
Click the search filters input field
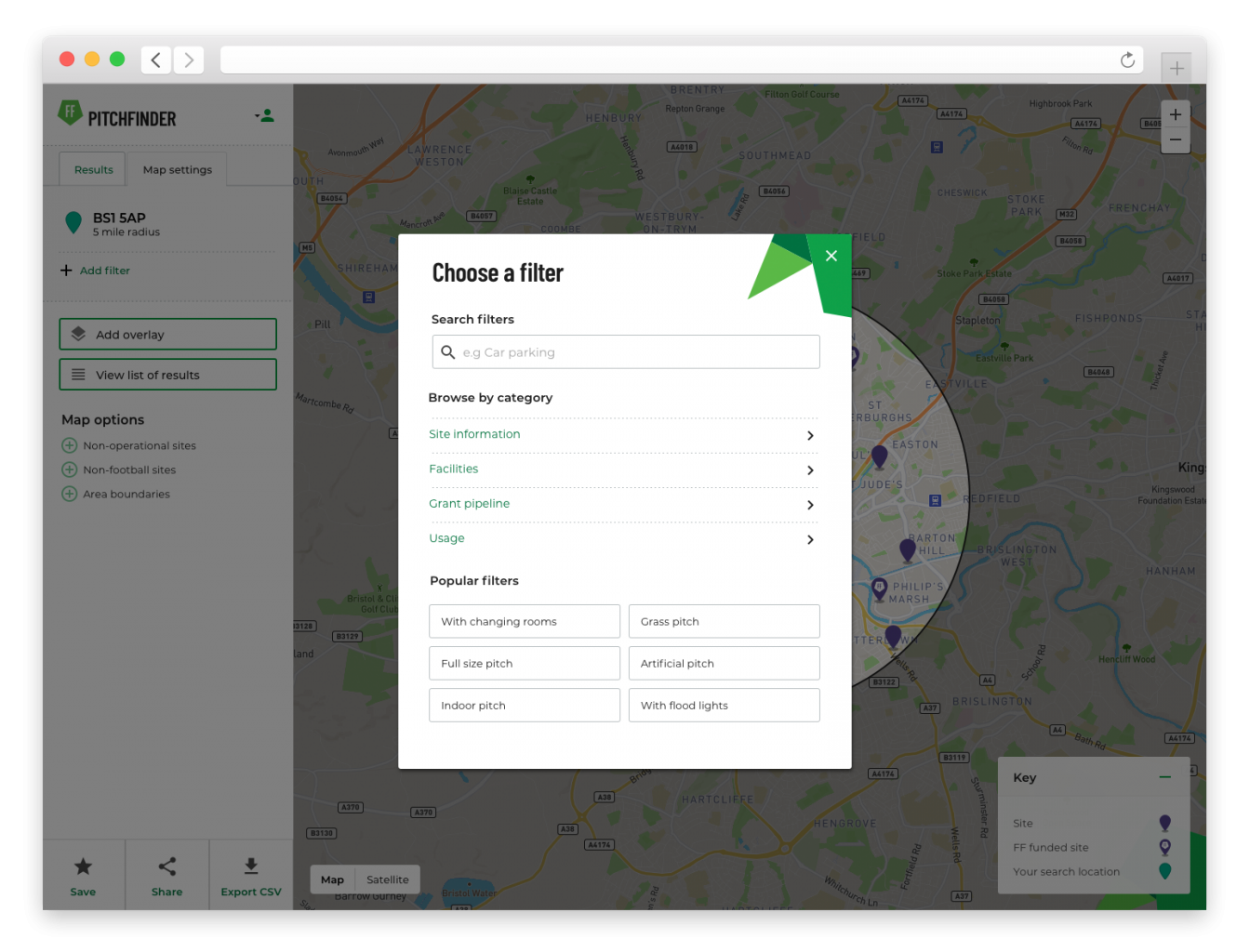click(625, 351)
